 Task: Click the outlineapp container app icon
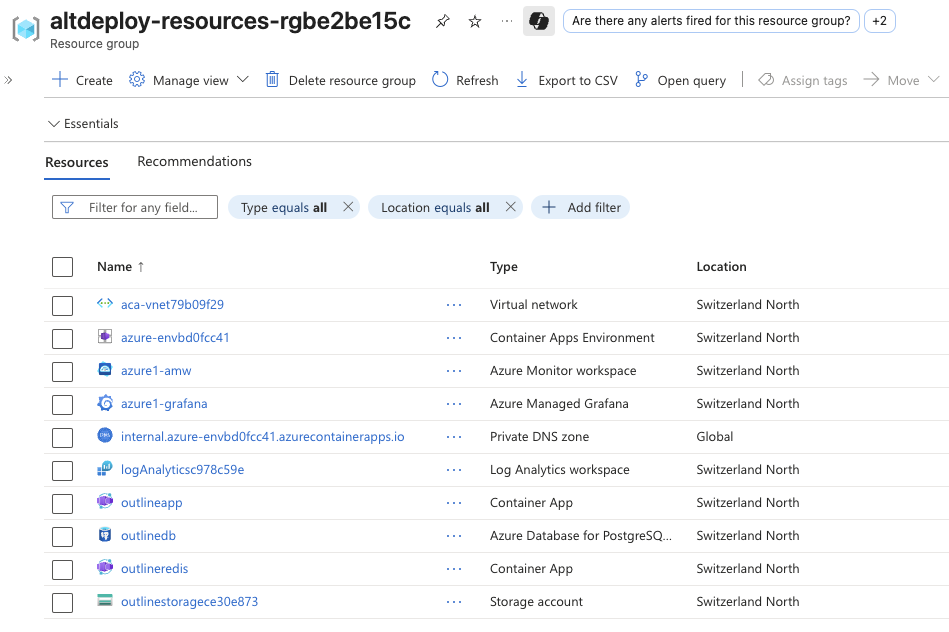tap(105, 501)
